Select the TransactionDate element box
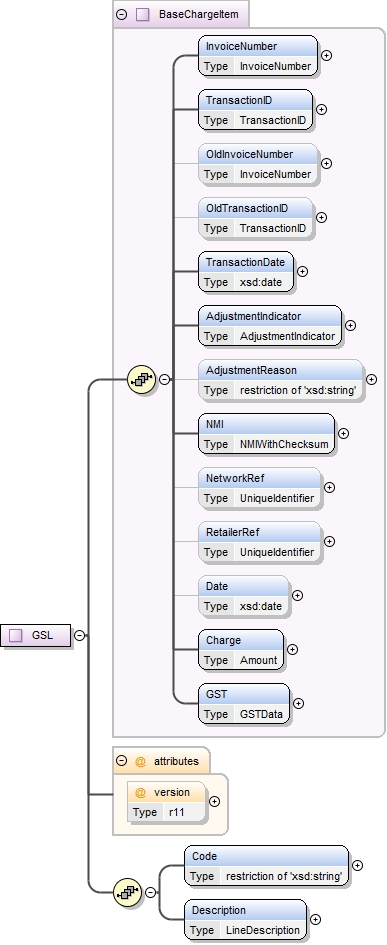 (x=246, y=272)
